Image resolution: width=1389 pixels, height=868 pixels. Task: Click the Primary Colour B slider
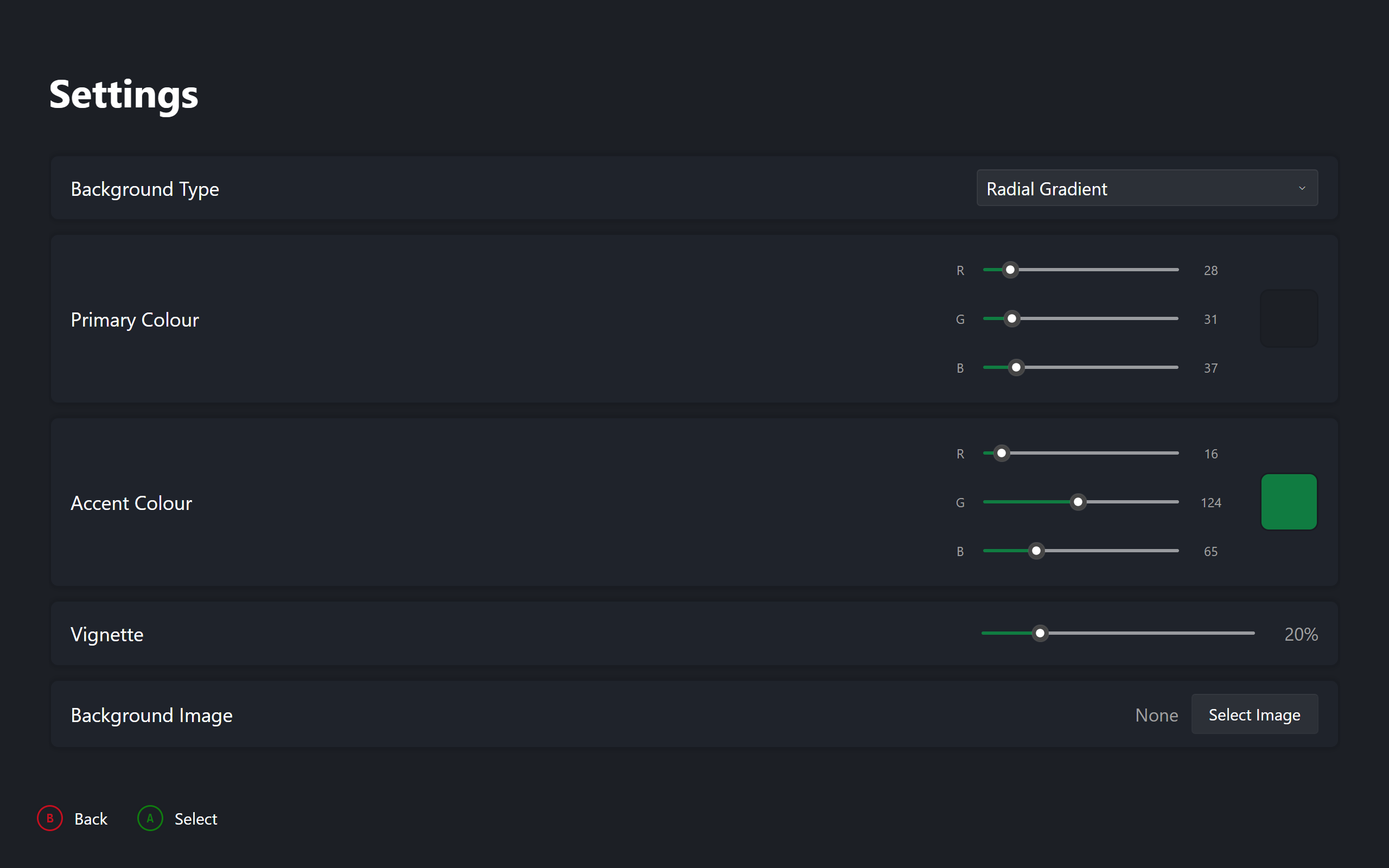(1081, 367)
